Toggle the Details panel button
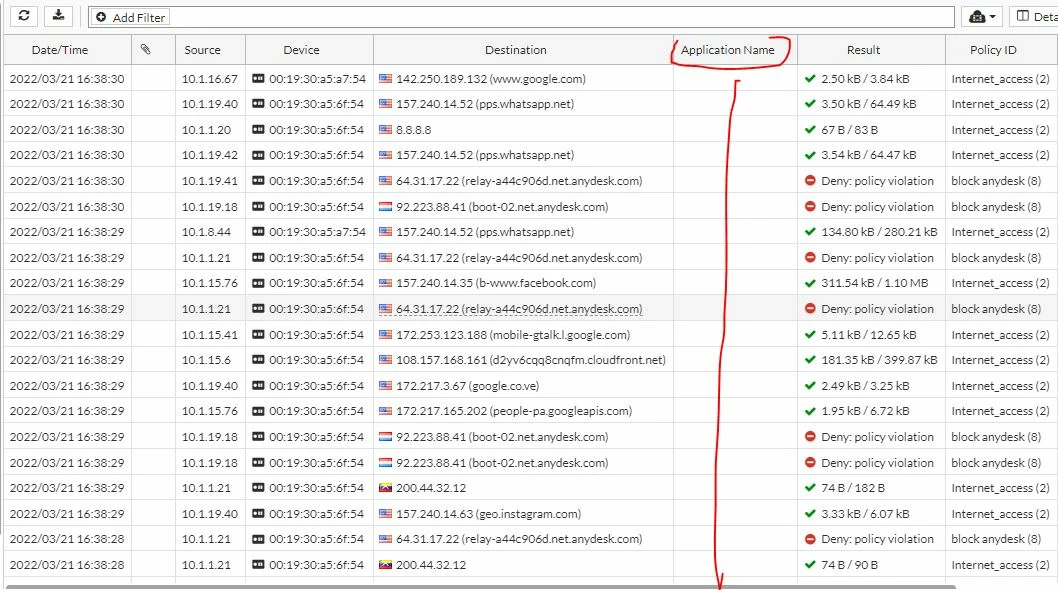Image resolution: width=1058 pixels, height=590 pixels. 1034,16
